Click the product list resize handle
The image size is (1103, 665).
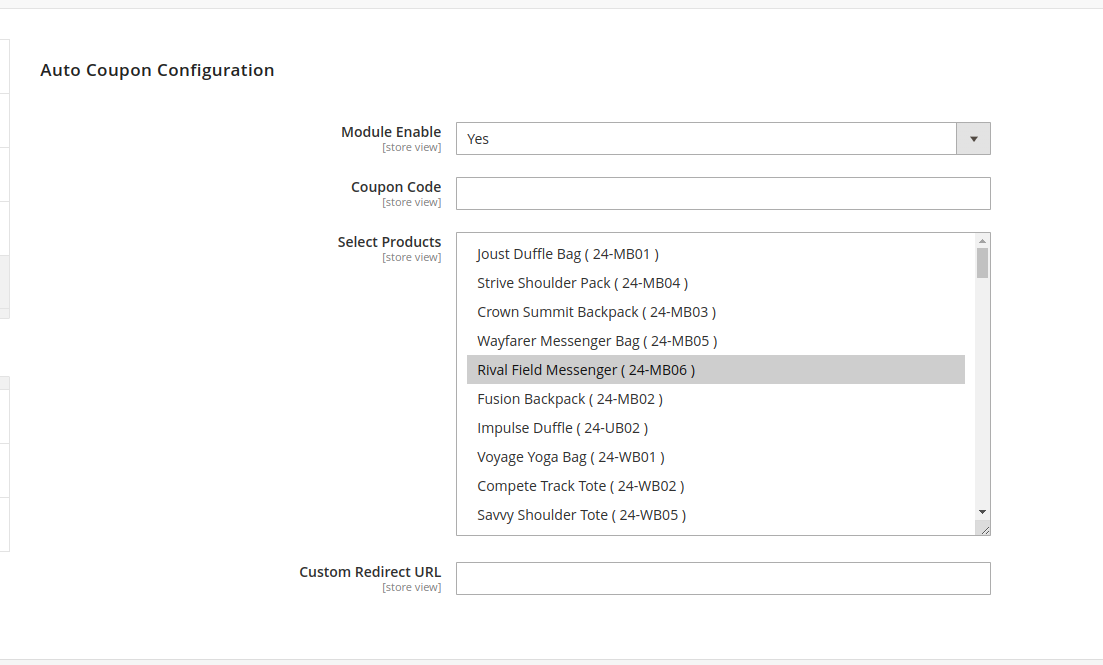tap(984, 529)
